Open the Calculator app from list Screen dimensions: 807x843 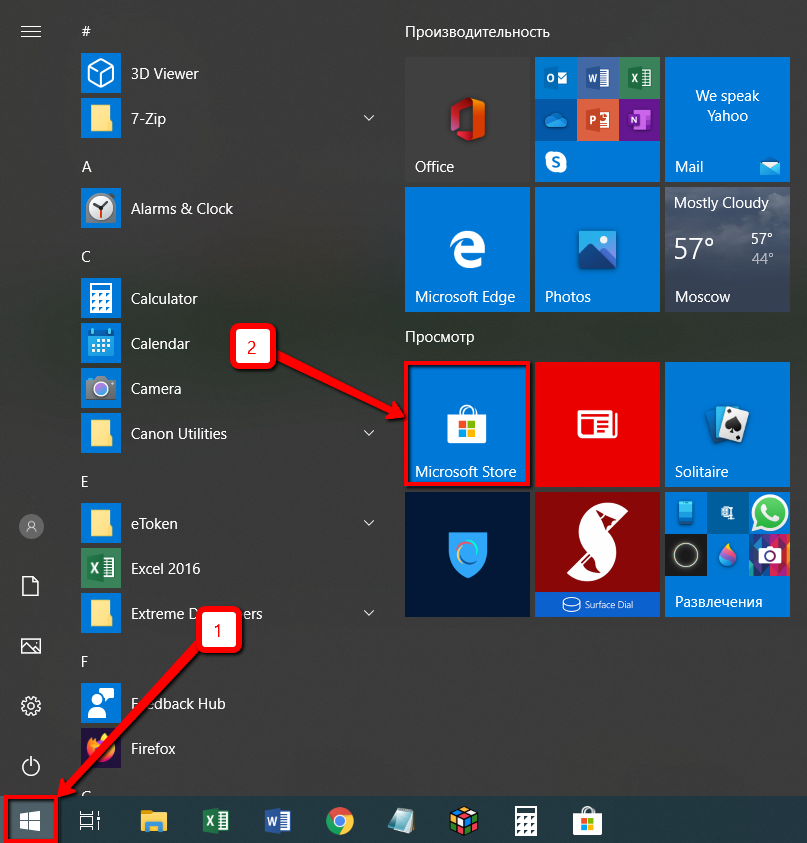click(228, 298)
